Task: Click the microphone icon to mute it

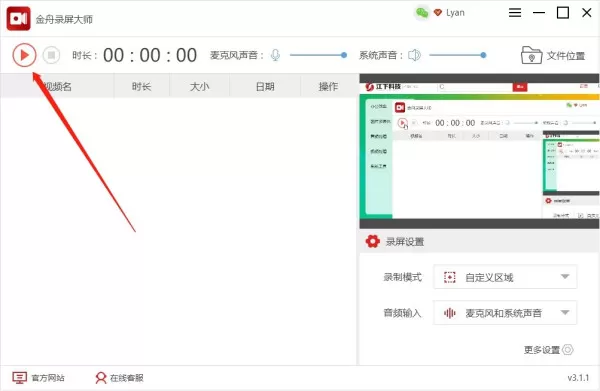Action: coord(275,55)
